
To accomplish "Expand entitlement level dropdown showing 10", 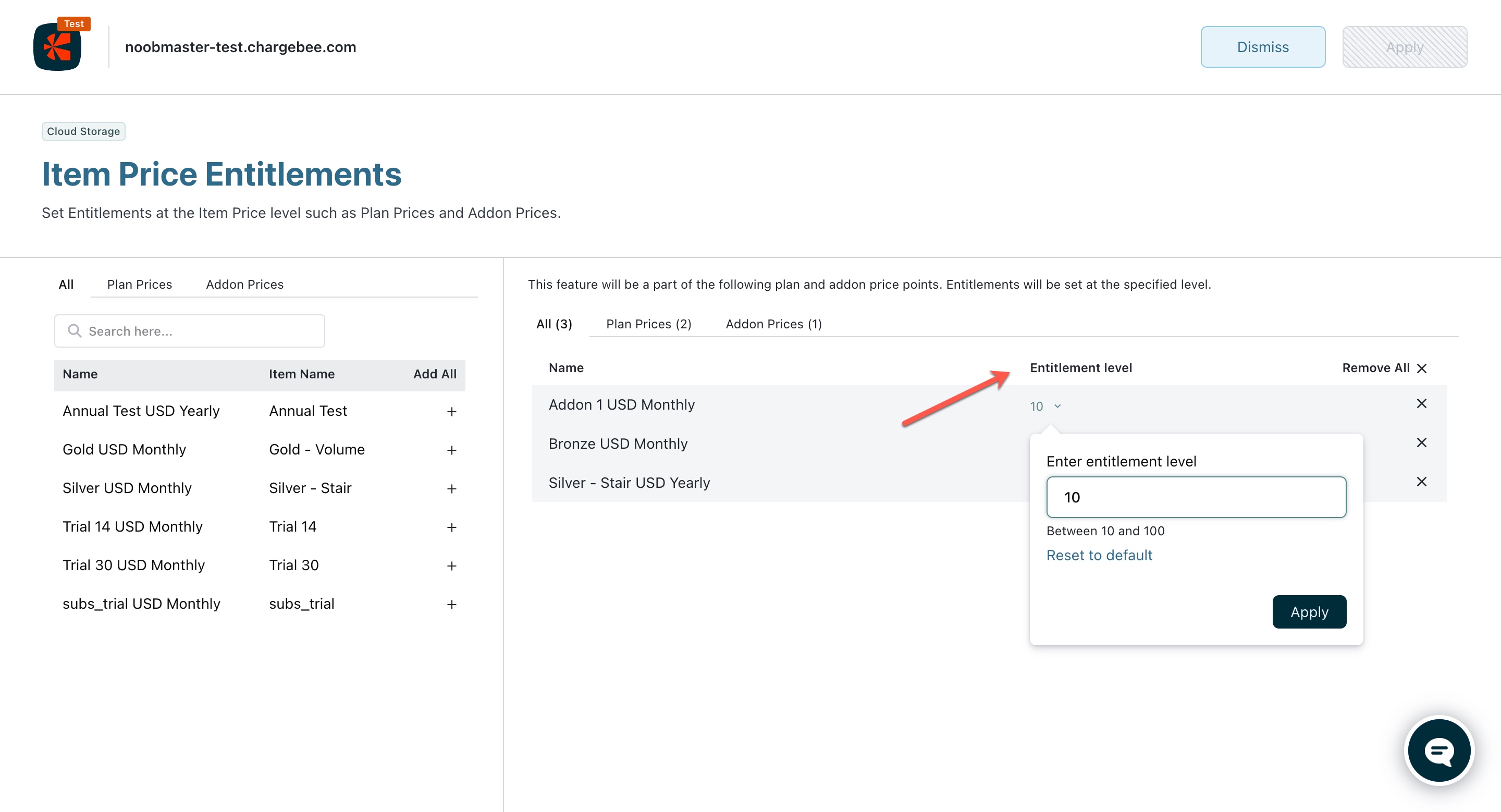I will click(1045, 406).
